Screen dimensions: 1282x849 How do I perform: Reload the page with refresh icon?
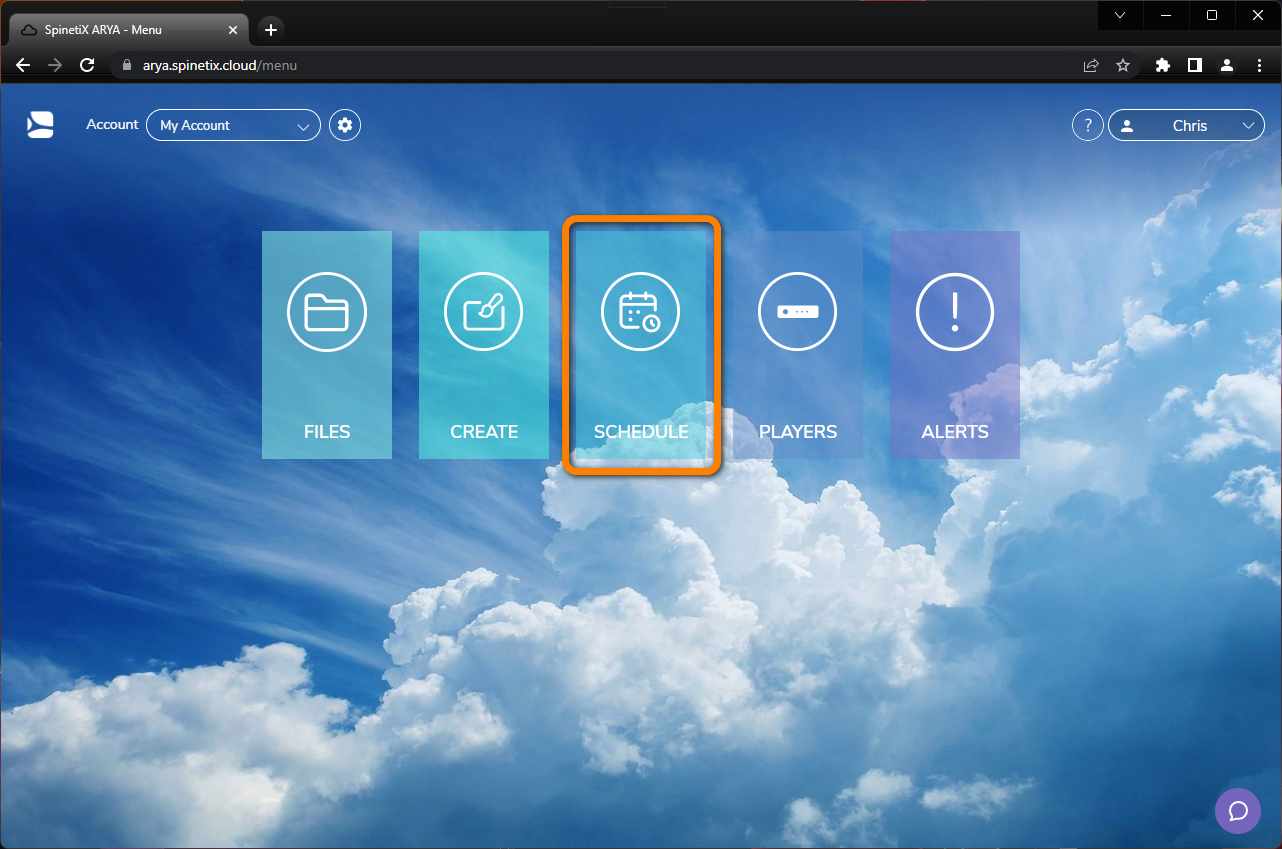point(86,64)
